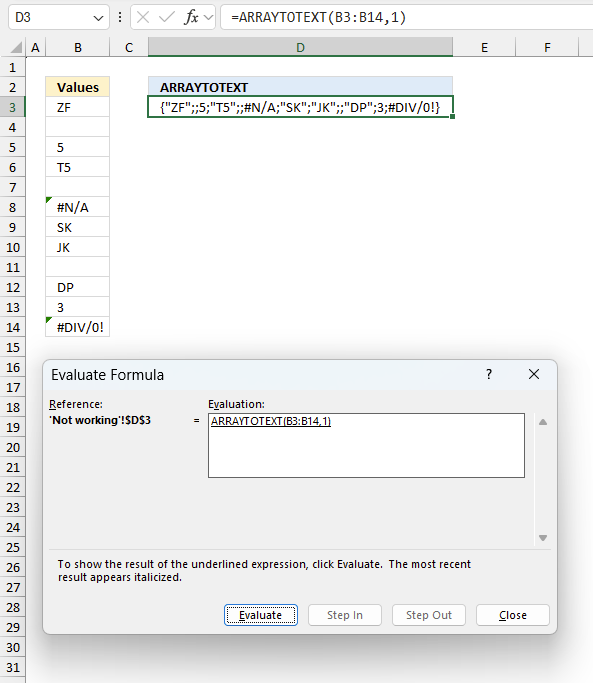Viewport: 593px width, 683px height.
Task: Click the Values header cell
Action: [78, 87]
